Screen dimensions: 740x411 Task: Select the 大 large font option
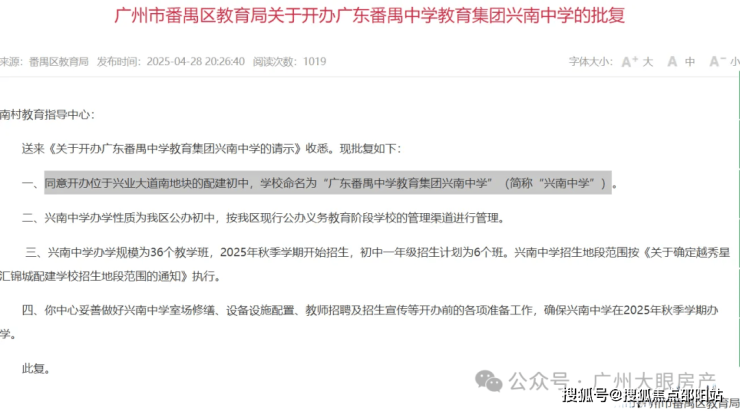tap(648, 62)
